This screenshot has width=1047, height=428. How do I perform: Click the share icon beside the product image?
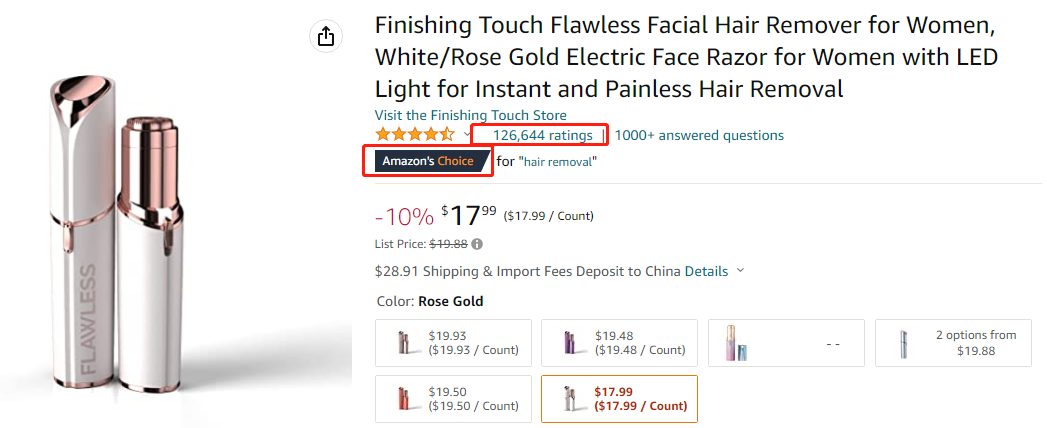coord(325,37)
